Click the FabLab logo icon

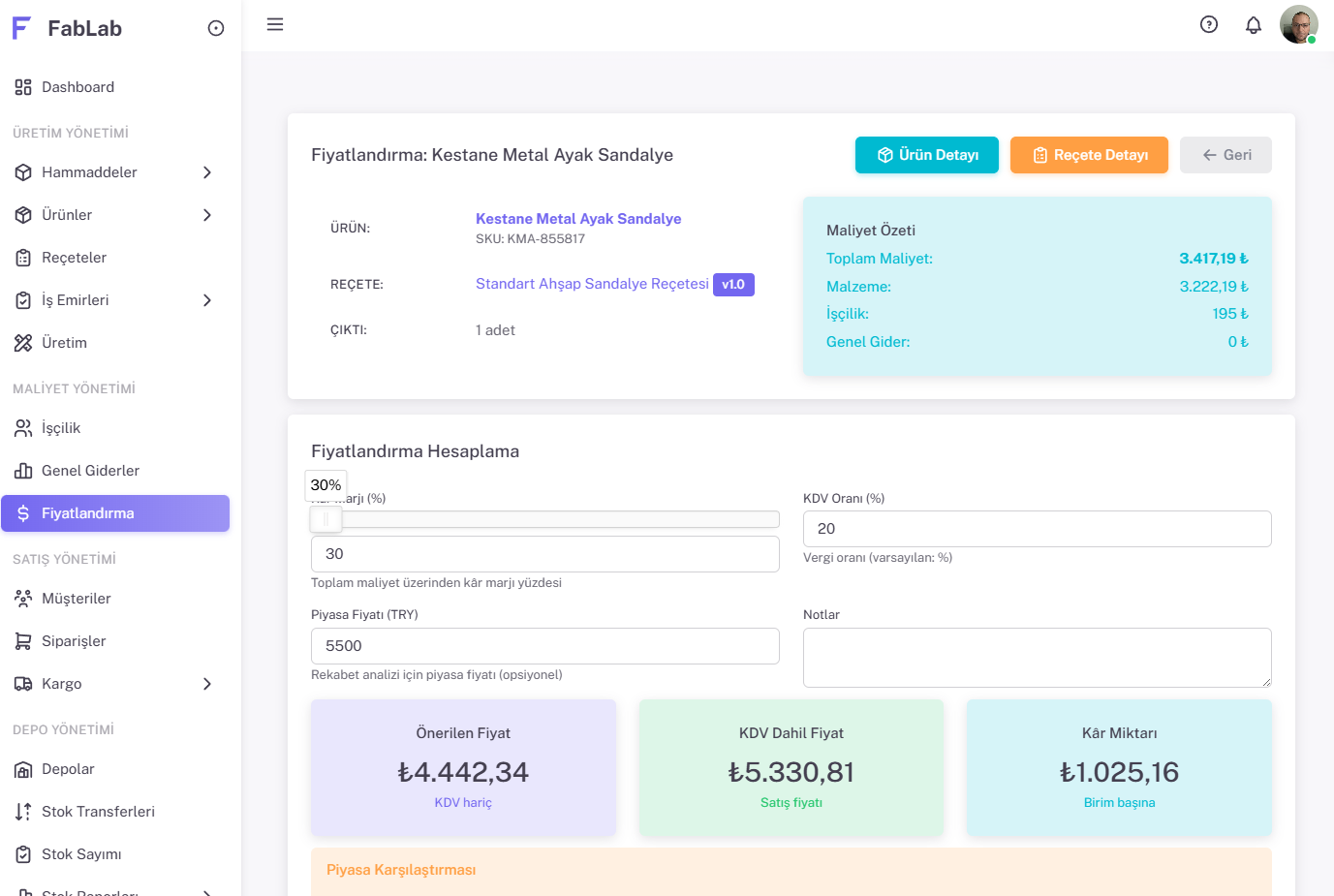[21, 28]
